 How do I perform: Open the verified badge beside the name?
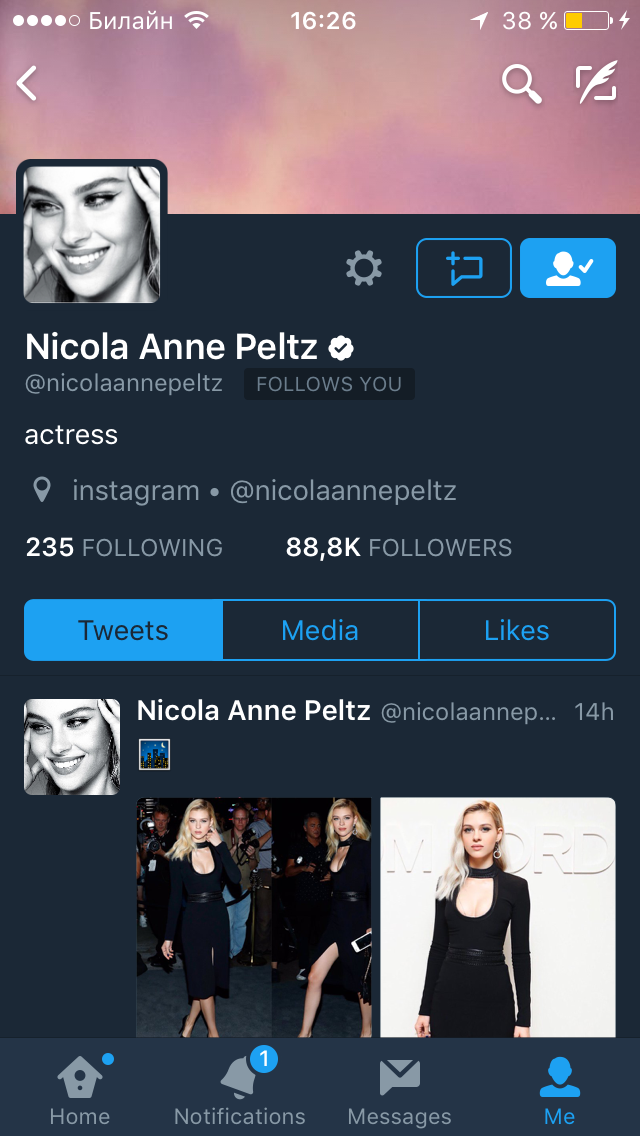(342, 348)
